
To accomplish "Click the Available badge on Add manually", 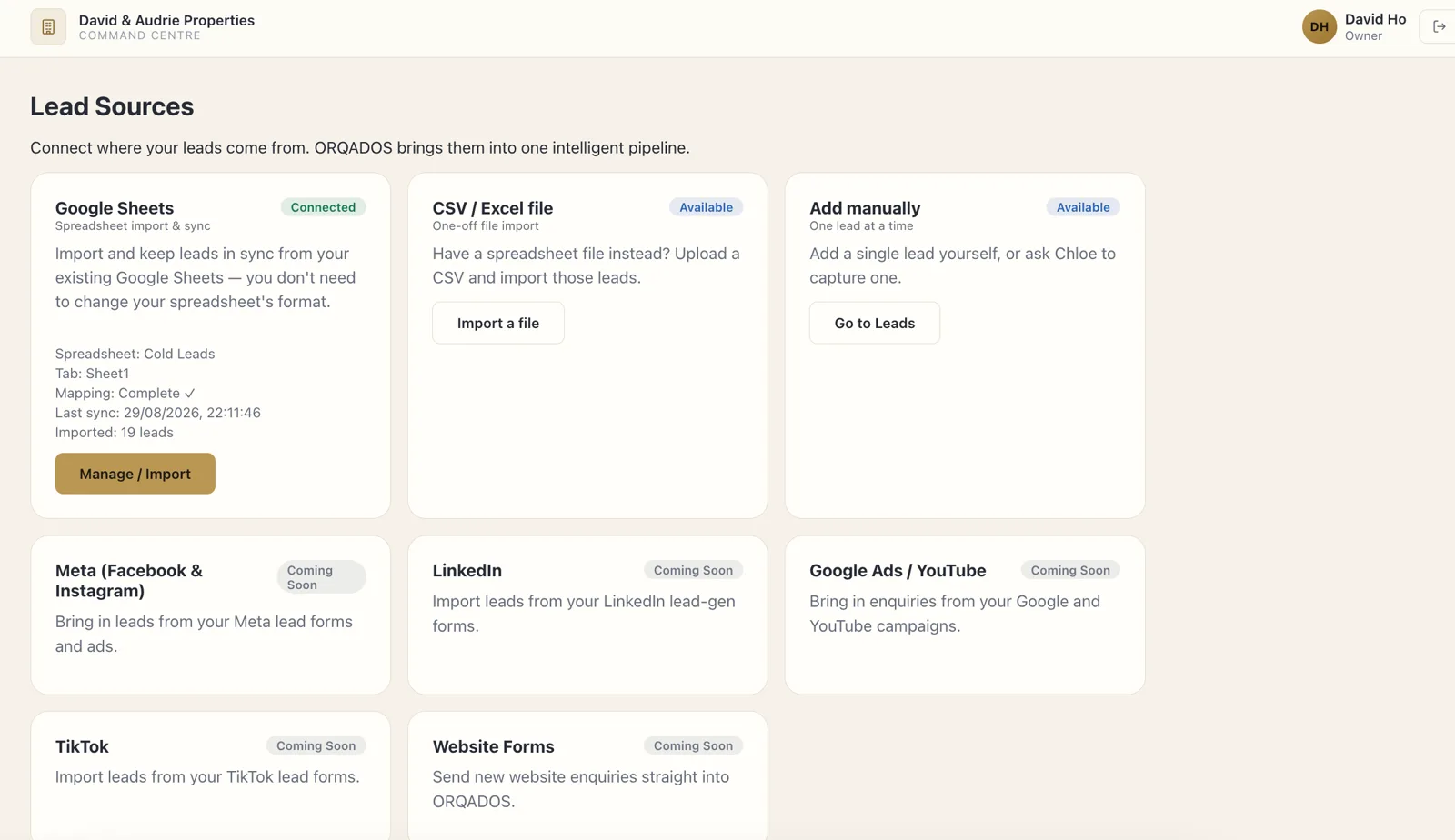I will pos(1083,207).
